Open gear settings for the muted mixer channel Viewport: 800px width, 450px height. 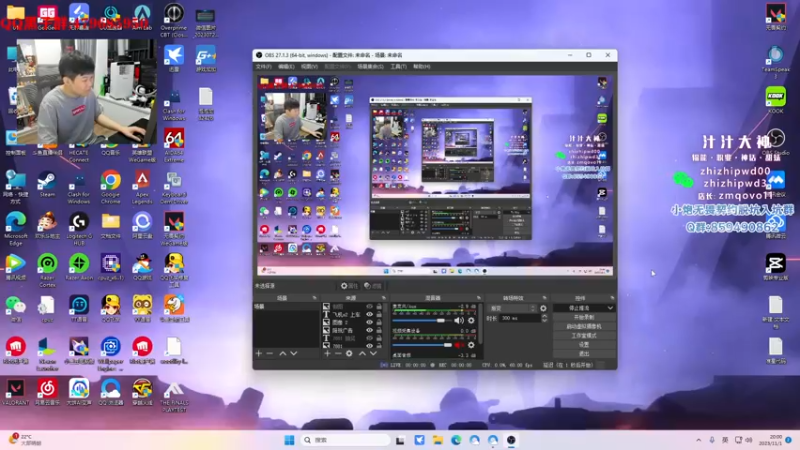(x=471, y=345)
